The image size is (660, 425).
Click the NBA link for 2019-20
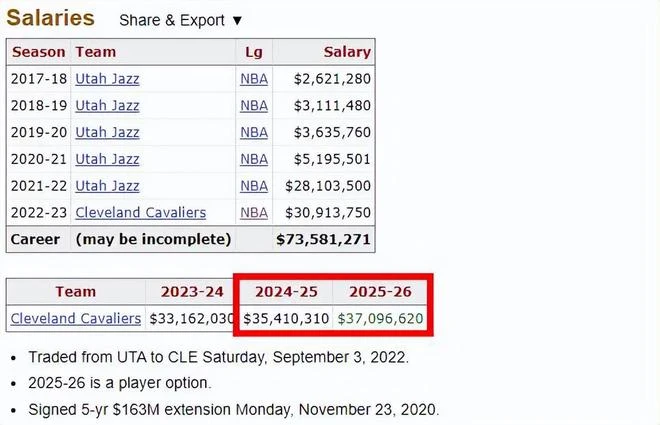click(254, 132)
